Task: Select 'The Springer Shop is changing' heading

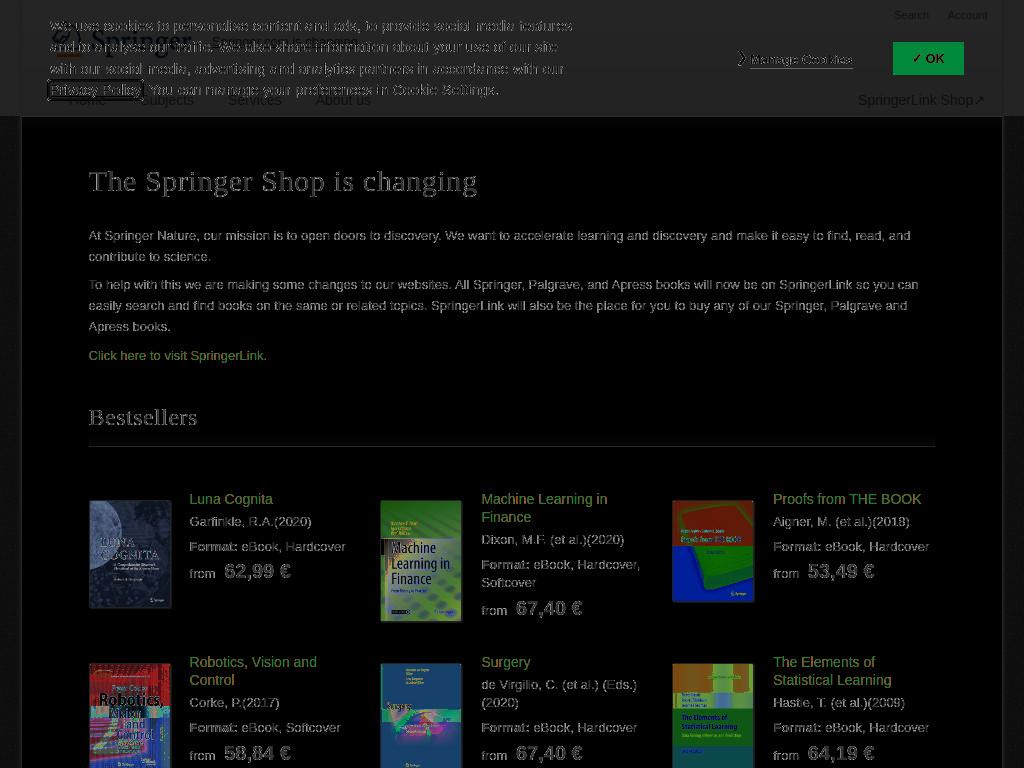Action: (x=283, y=182)
